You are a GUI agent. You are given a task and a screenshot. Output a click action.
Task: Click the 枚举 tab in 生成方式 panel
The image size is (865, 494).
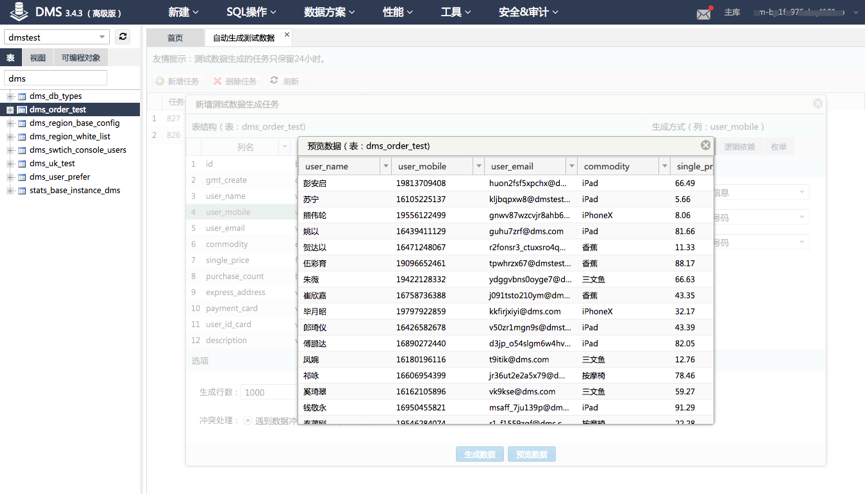tap(778, 147)
